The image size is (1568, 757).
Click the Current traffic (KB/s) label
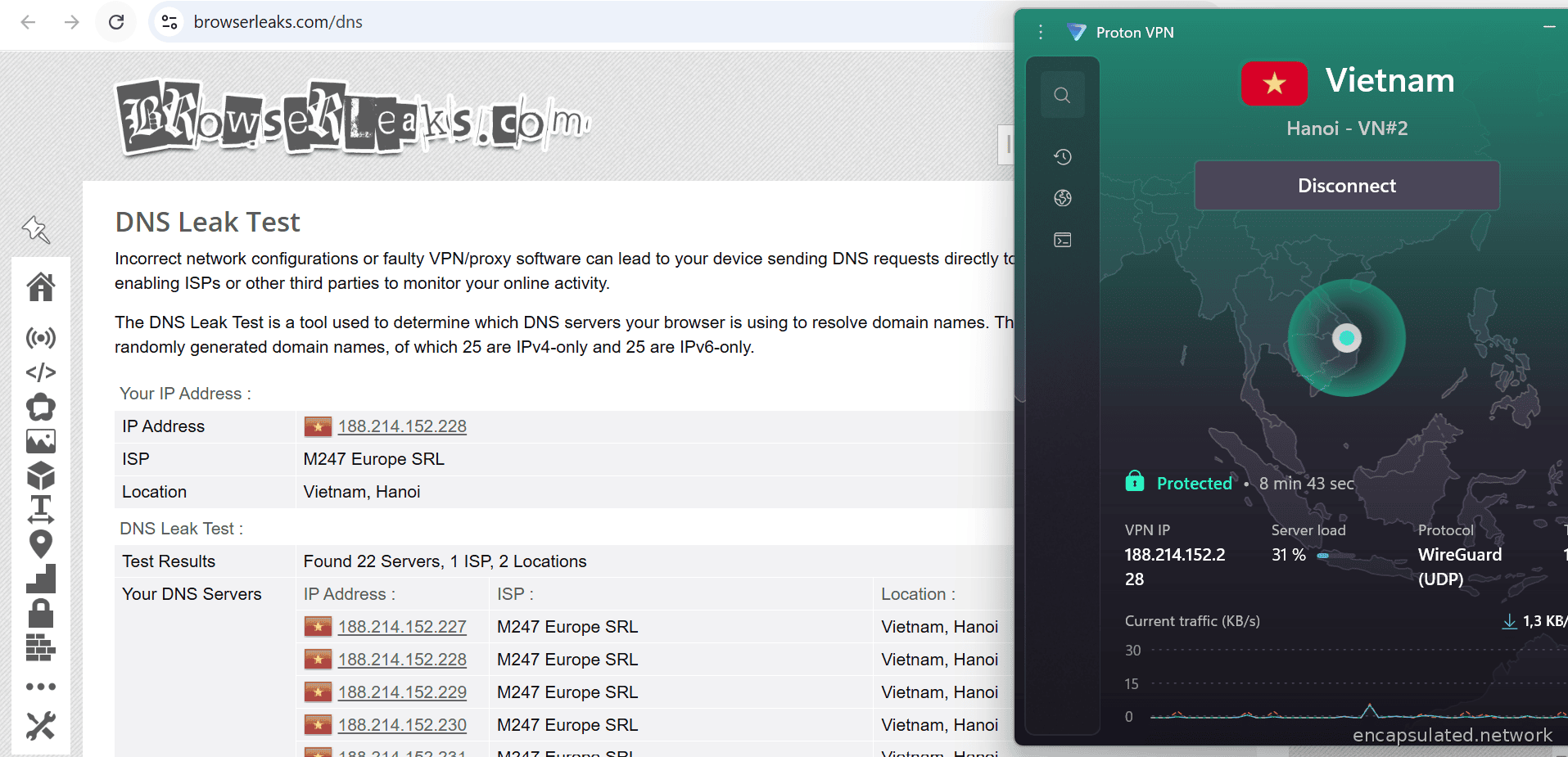click(1192, 621)
